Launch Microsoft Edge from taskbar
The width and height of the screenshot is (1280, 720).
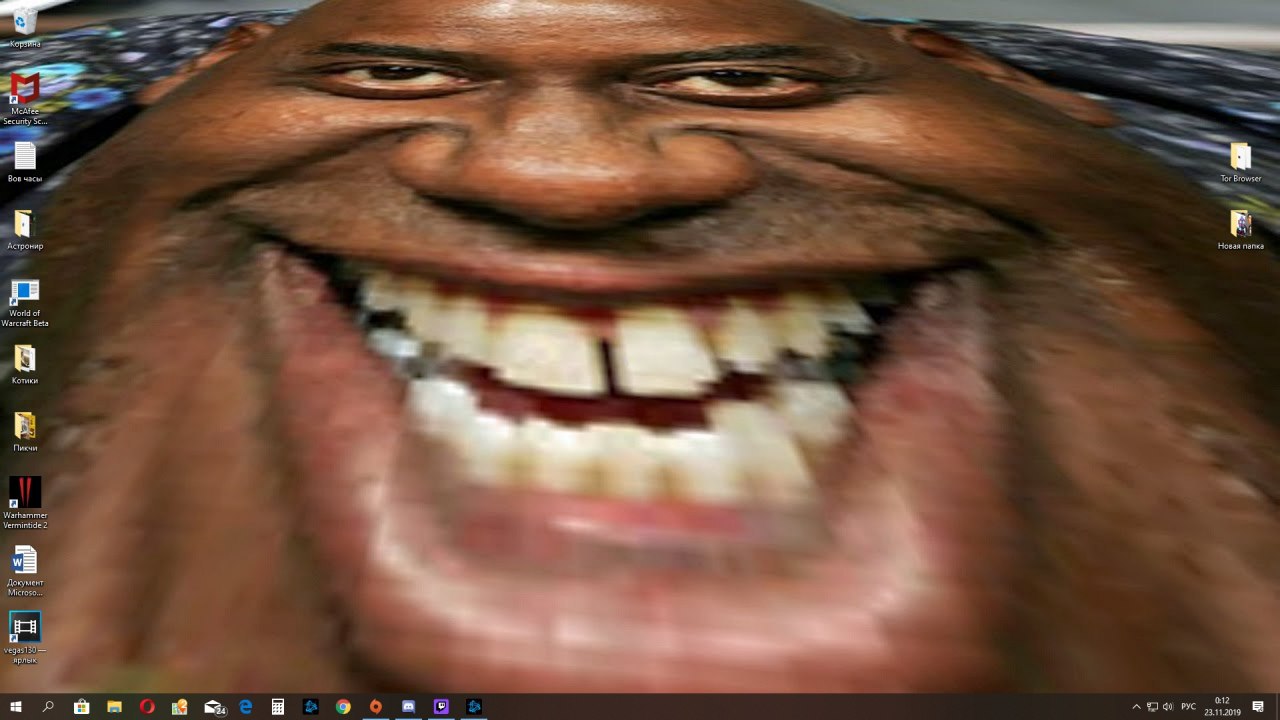(x=245, y=707)
